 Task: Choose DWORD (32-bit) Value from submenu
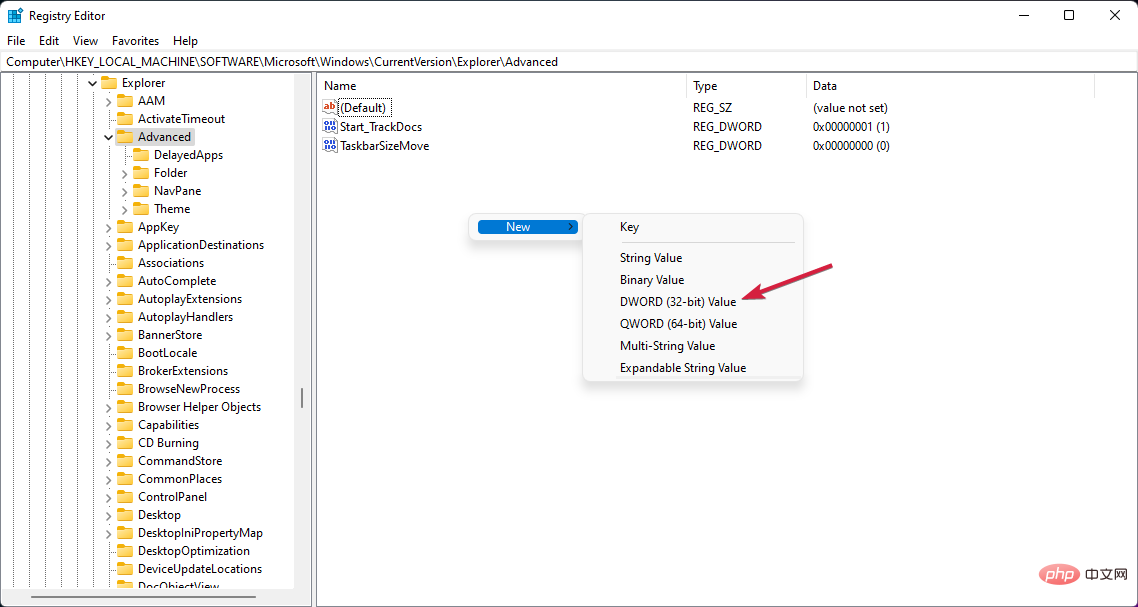click(677, 302)
